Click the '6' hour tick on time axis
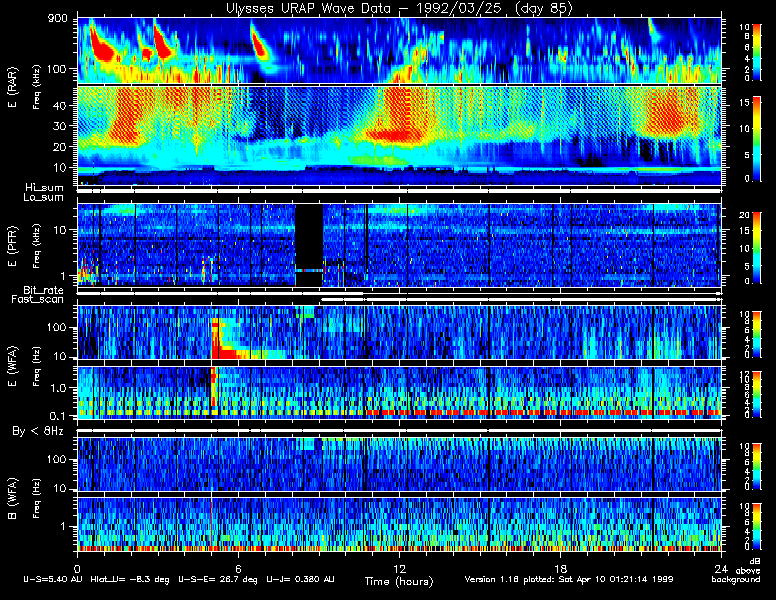The height and width of the screenshot is (600, 776). click(238, 568)
